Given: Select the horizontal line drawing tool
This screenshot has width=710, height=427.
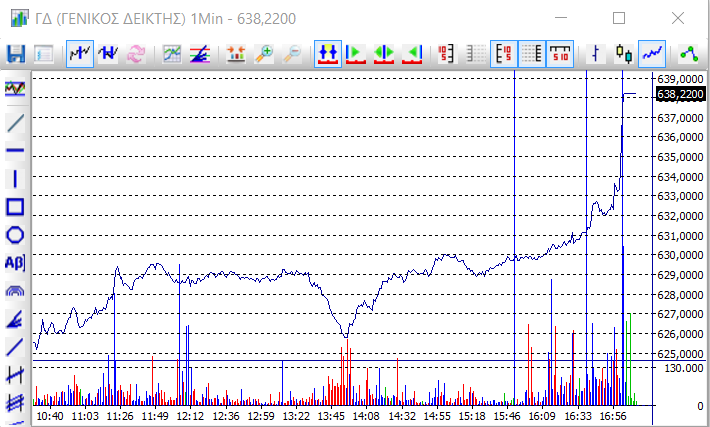Looking at the screenshot, I should pyautogui.click(x=15, y=150).
